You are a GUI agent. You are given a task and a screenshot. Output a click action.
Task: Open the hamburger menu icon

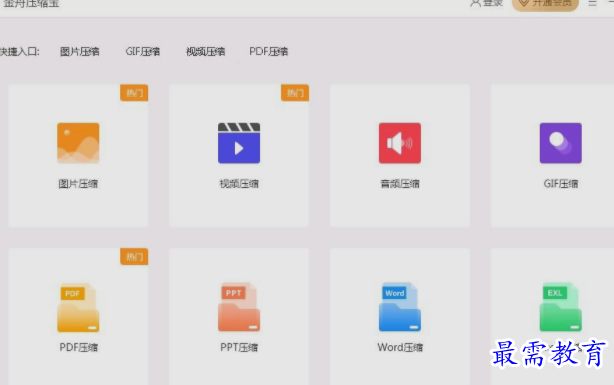[592, 3]
